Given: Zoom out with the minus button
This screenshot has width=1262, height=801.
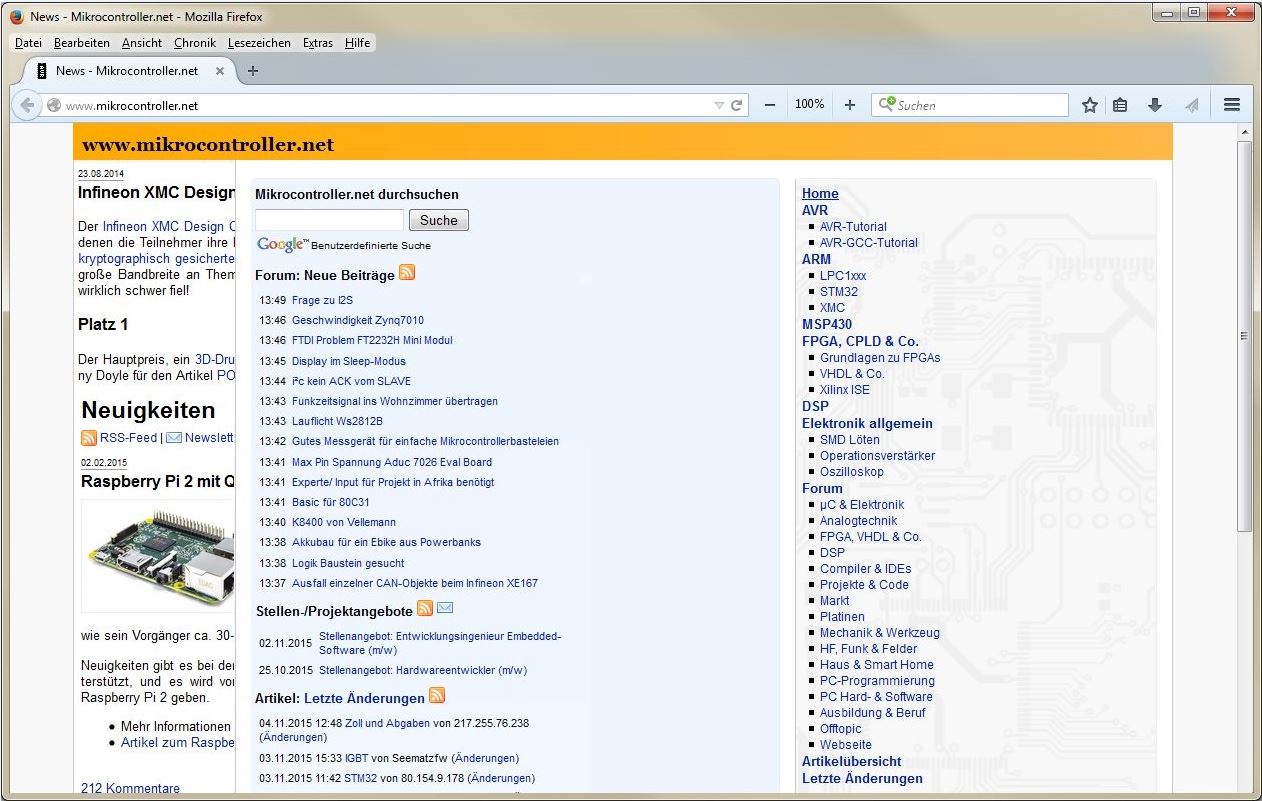Looking at the screenshot, I should pyautogui.click(x=769, y=105).
